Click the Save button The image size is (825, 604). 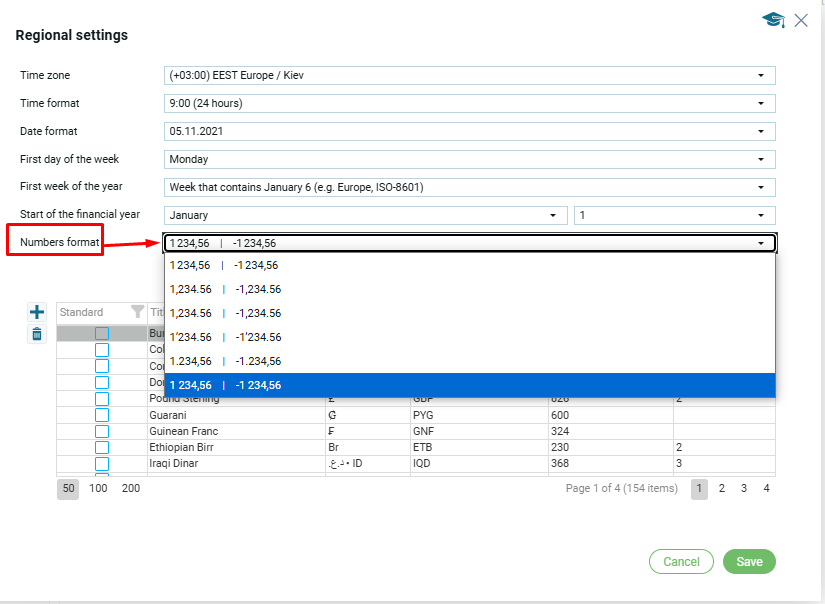[x=749, y=562]
